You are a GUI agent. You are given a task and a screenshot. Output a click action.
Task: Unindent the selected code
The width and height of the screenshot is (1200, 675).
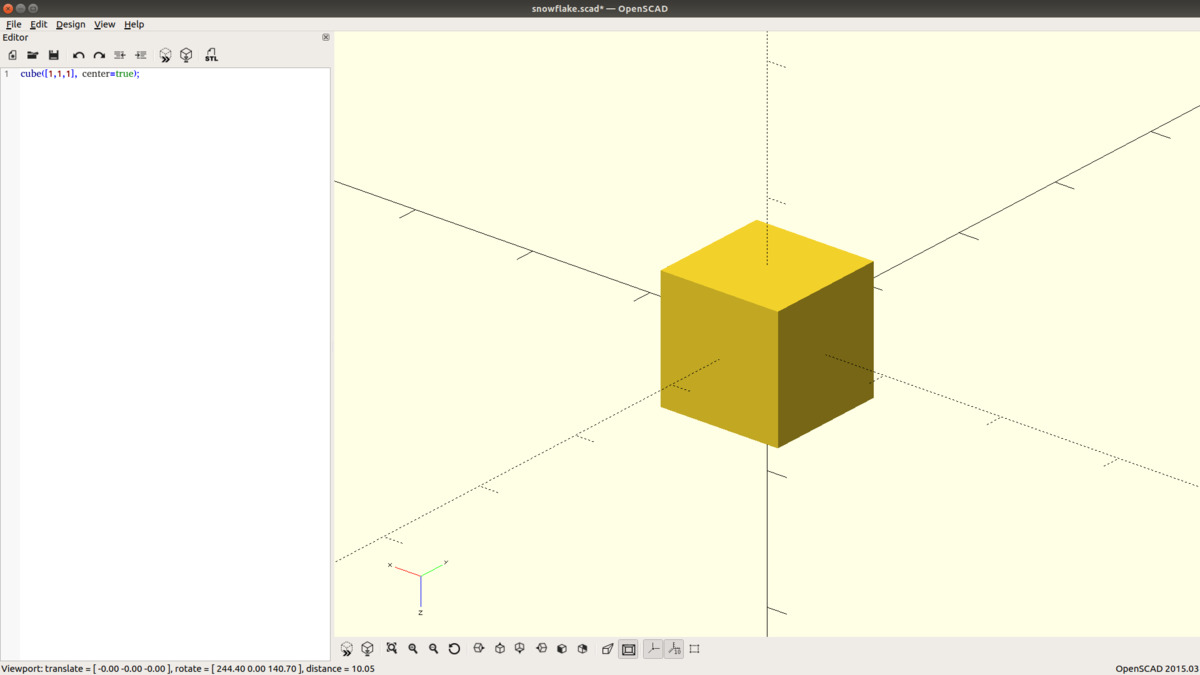[120, 55]
